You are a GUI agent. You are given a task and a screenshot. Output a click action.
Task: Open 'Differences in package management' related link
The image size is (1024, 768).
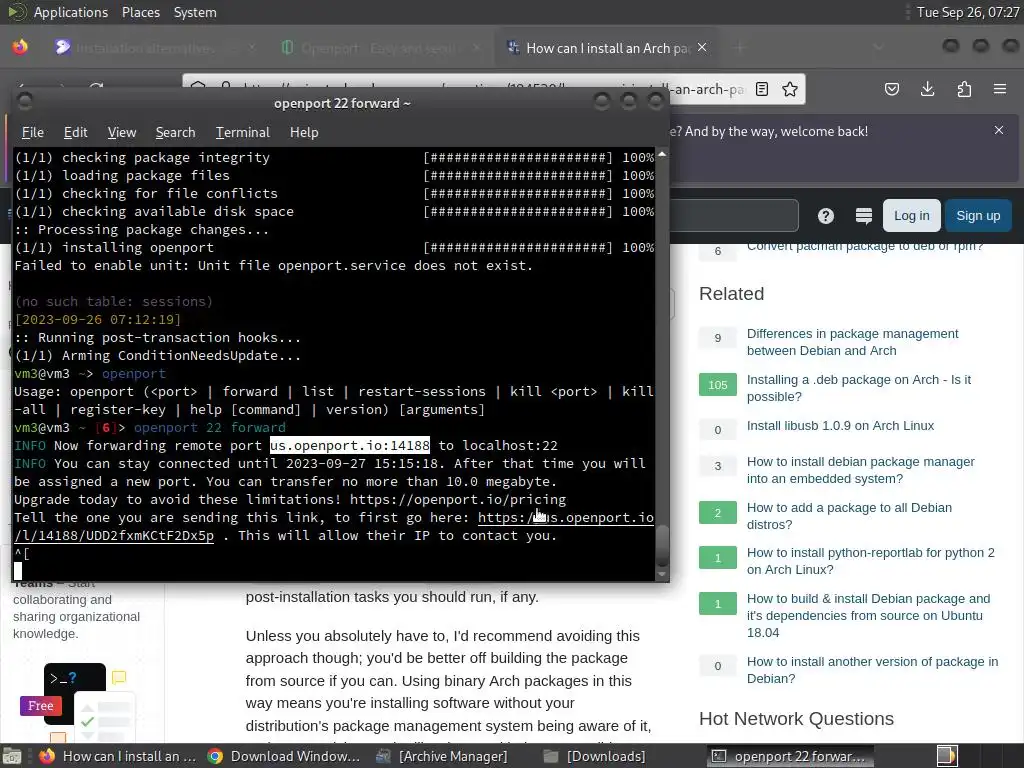pos(852,342)
